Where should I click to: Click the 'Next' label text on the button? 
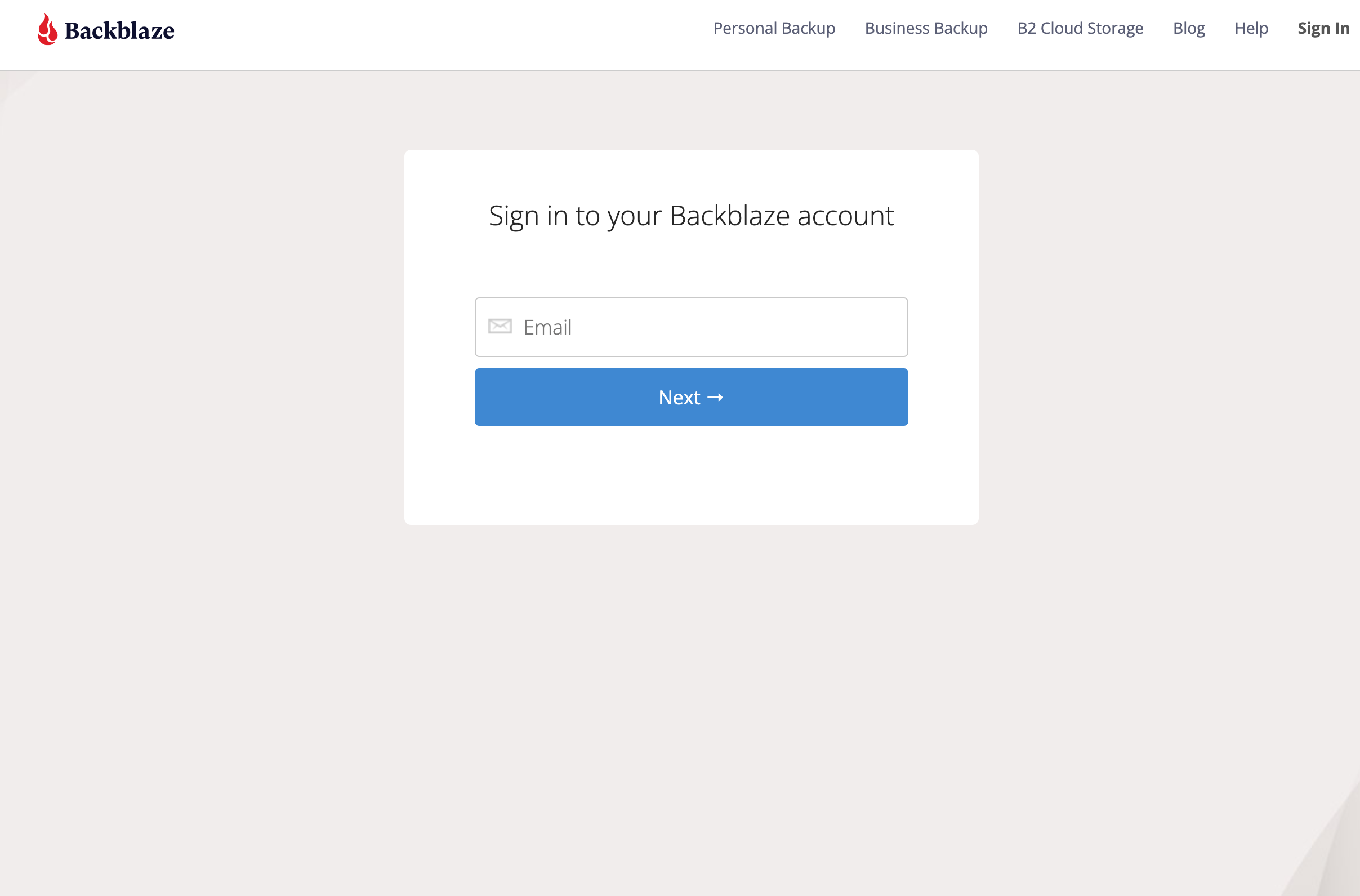click(x=679, y=397)
